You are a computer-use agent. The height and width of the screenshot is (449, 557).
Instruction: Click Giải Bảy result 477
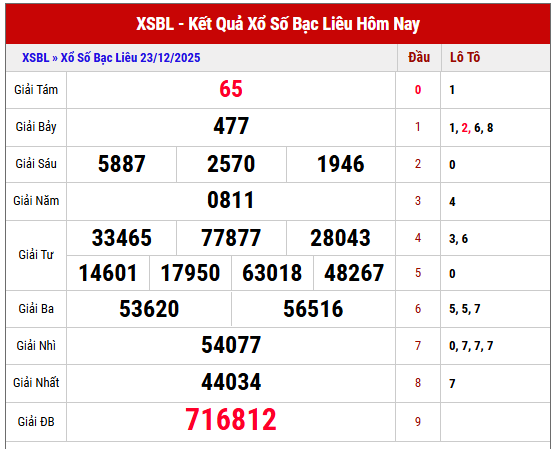coord(231,126)
